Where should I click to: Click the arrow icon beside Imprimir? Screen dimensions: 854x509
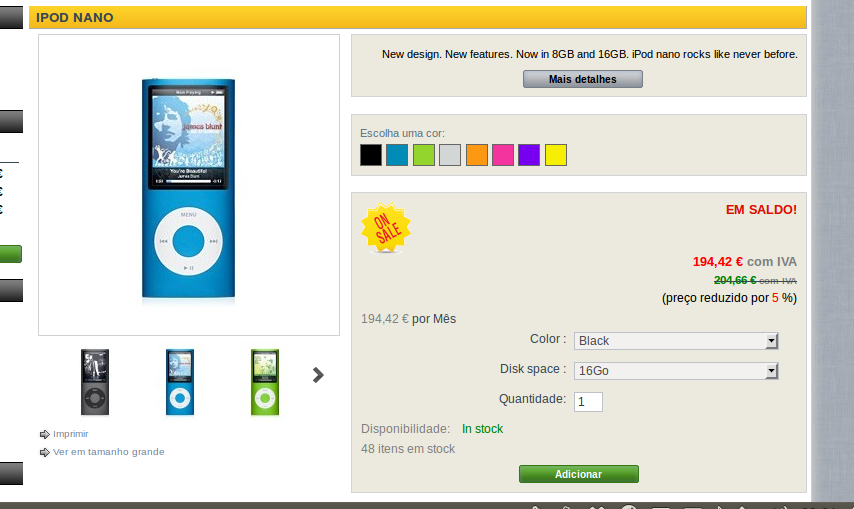coord(45,434)
